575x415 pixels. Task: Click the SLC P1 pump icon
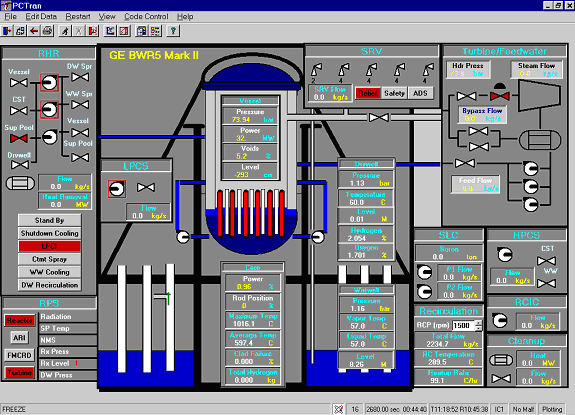pyautogui.click(x=425, y=272)
